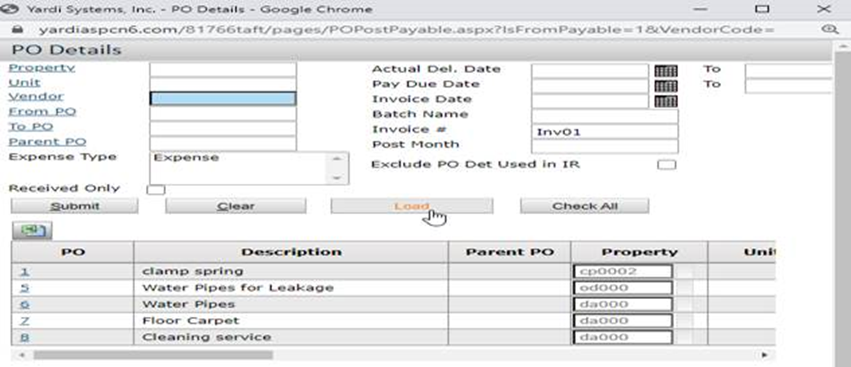
Task: Focus the From PO input field
Action: tap(223, 113)
